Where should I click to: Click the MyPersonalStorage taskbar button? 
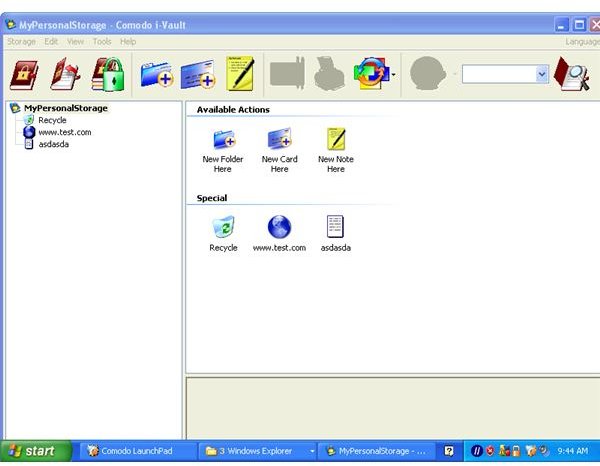coord(377,451)
